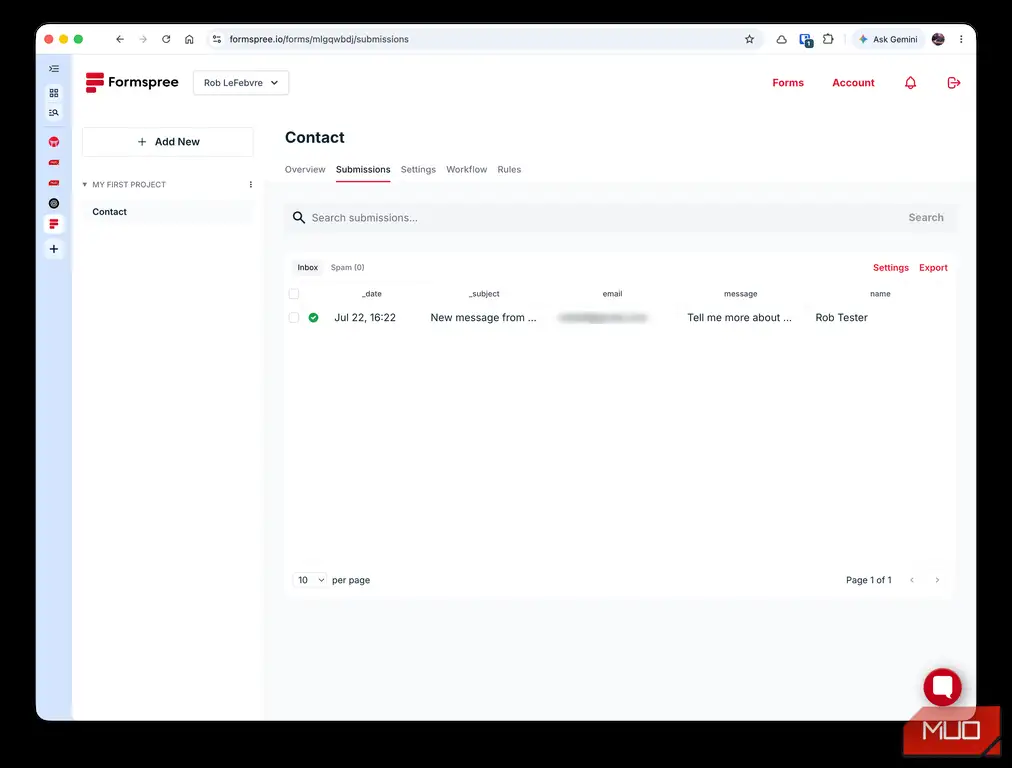
Task: Click the Add New button
Action: click(168, 142)
